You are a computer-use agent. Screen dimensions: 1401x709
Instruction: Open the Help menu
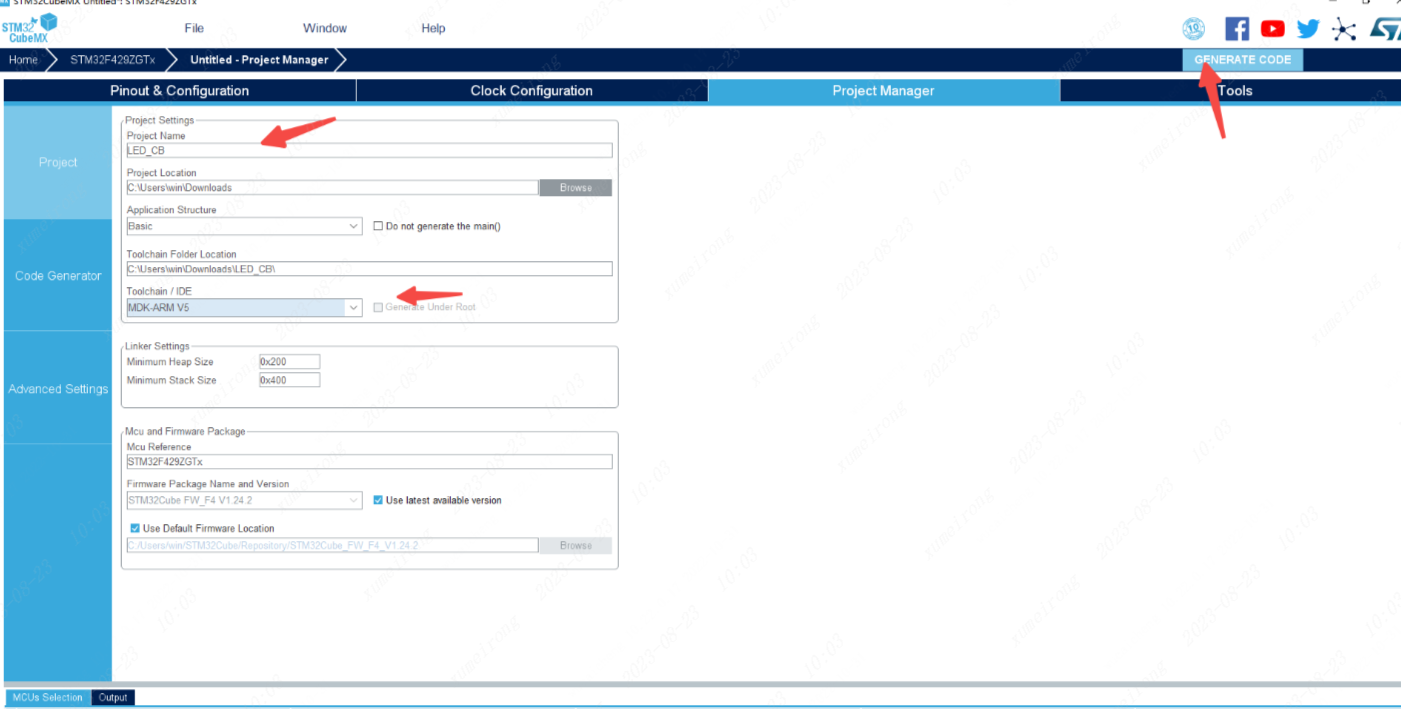433,28
